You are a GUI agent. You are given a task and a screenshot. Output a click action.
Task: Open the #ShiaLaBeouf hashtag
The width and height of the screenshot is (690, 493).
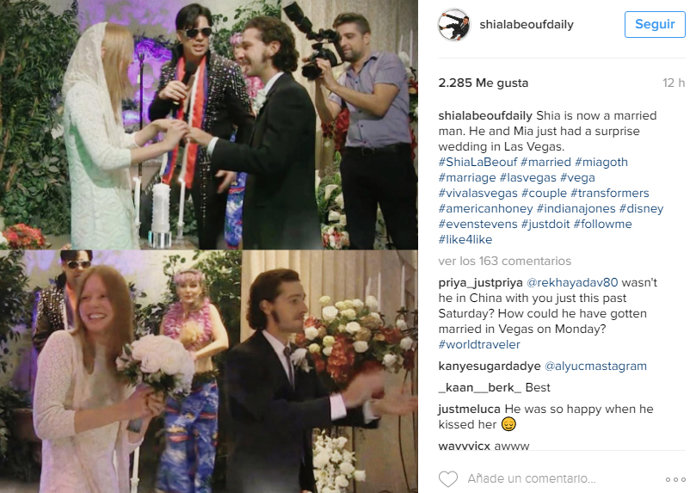(x=477, y=162)
